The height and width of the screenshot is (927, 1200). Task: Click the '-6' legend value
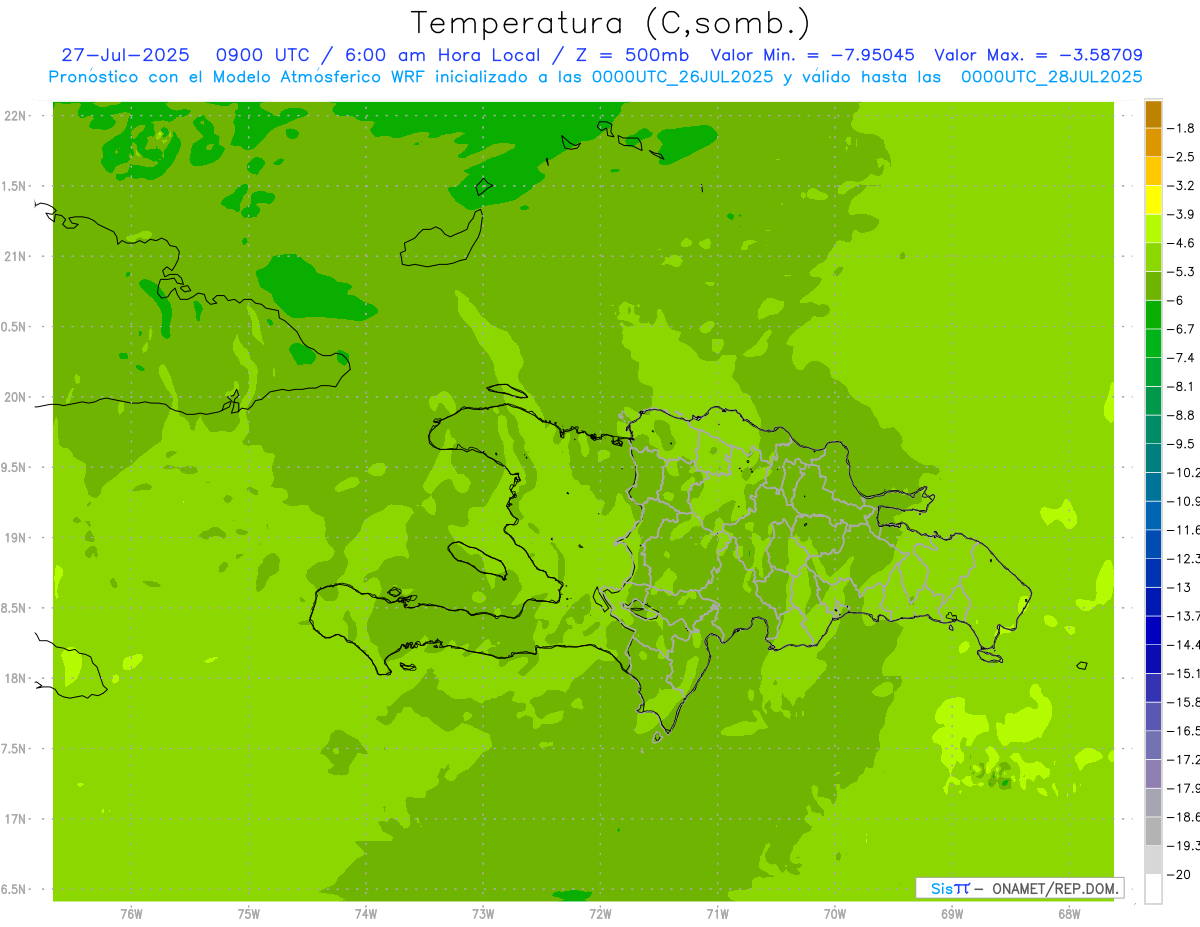tap(1177, 300)
